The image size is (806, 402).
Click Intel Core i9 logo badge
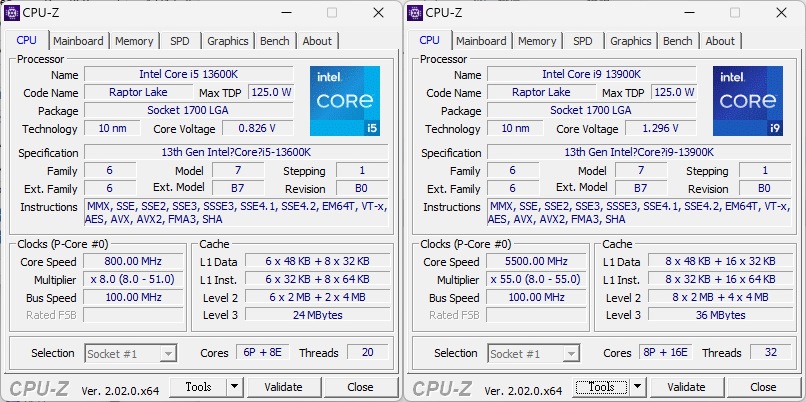(748, 101)
